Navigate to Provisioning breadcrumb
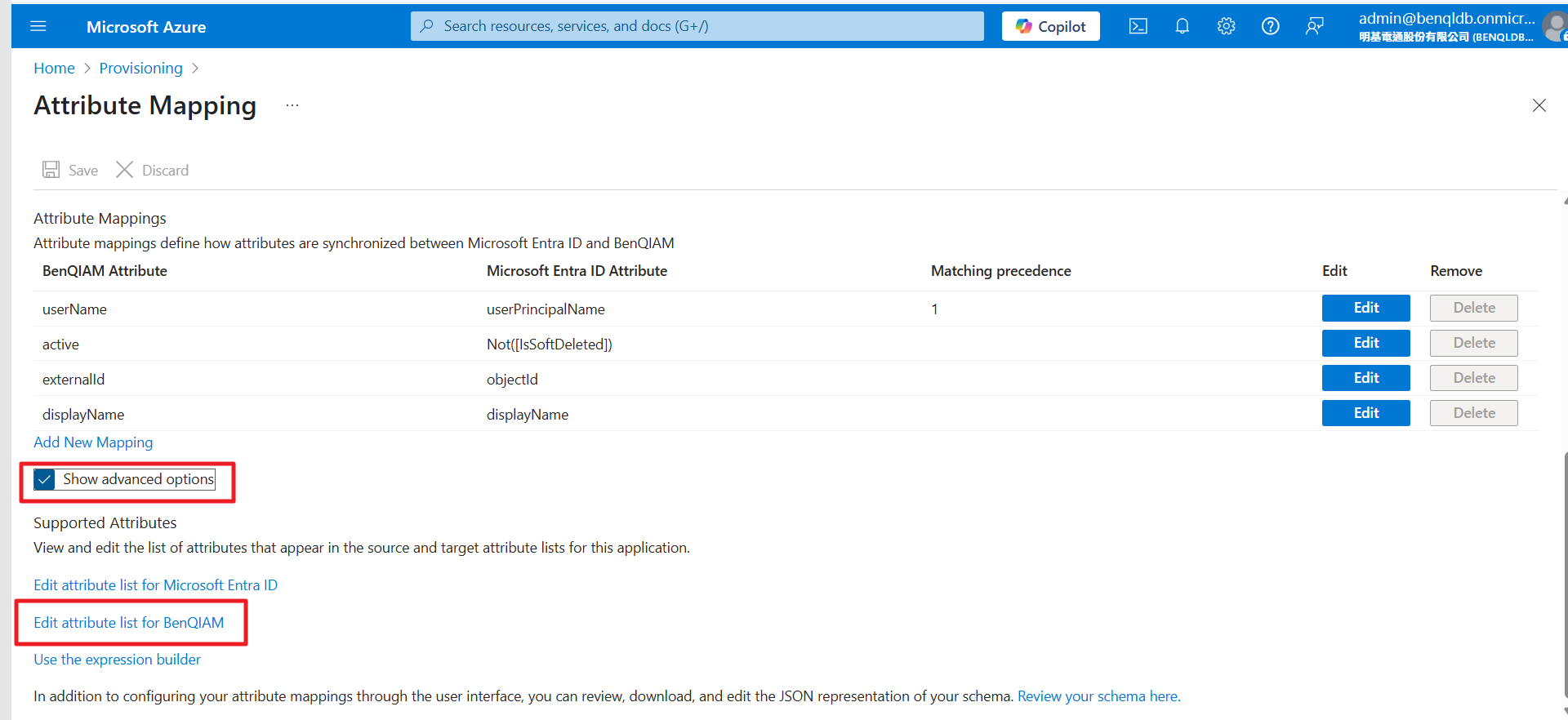The width and height of the screenshot is (1568, 720). click(x=140, y=68)
